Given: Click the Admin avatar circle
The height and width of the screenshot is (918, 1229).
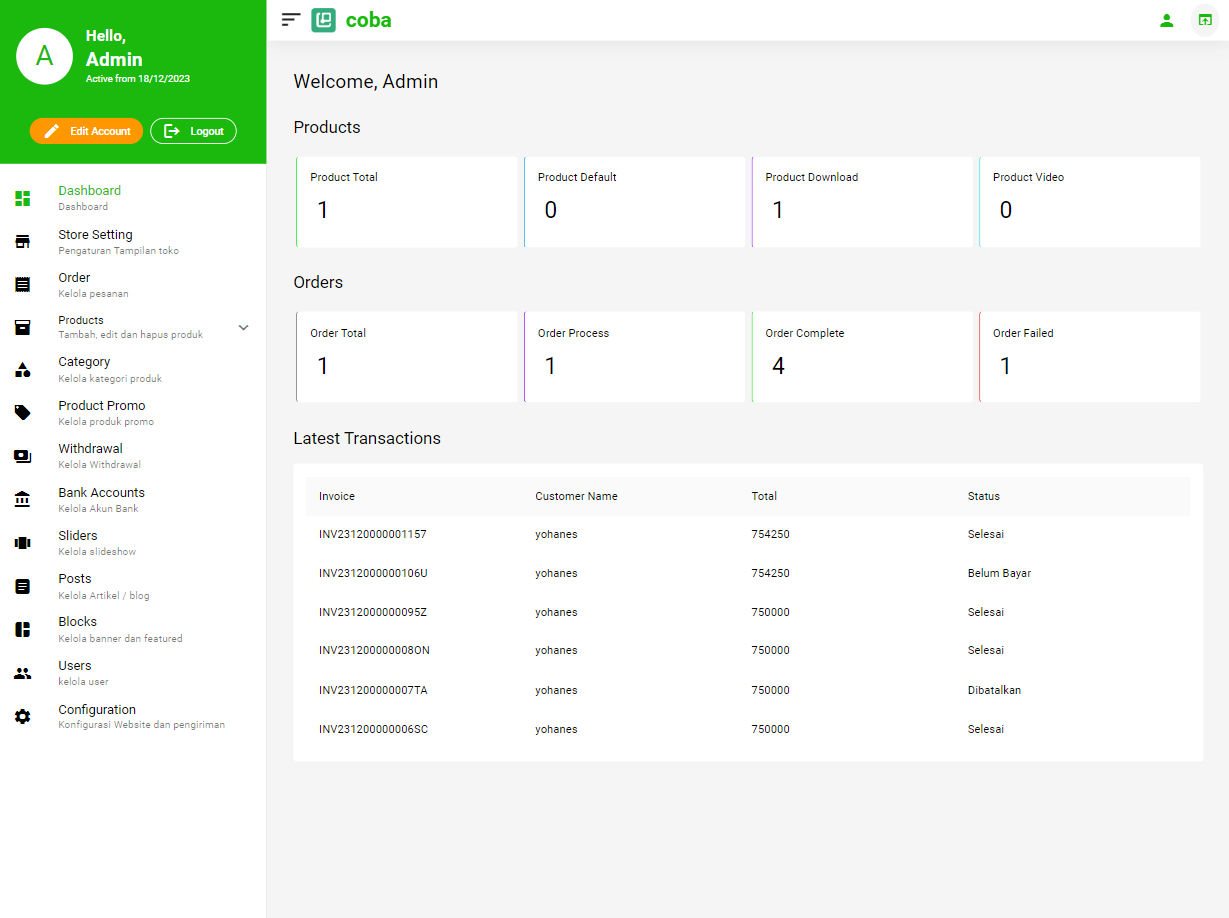Looking at the screenshot, I should pyautogui.click(x=44, y=56).
